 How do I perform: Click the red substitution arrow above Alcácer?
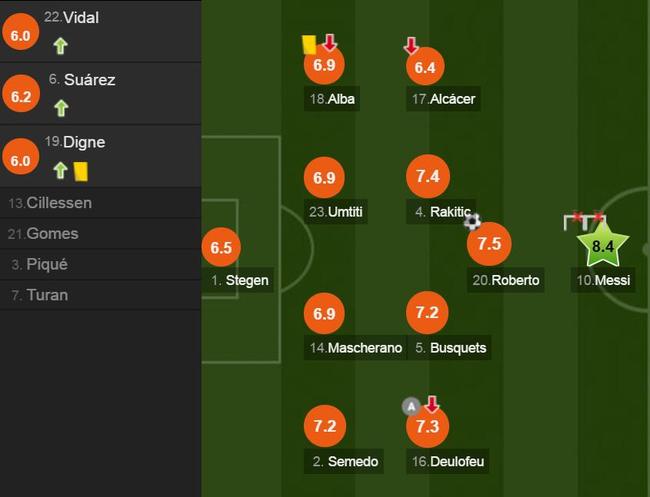point(411,46)
